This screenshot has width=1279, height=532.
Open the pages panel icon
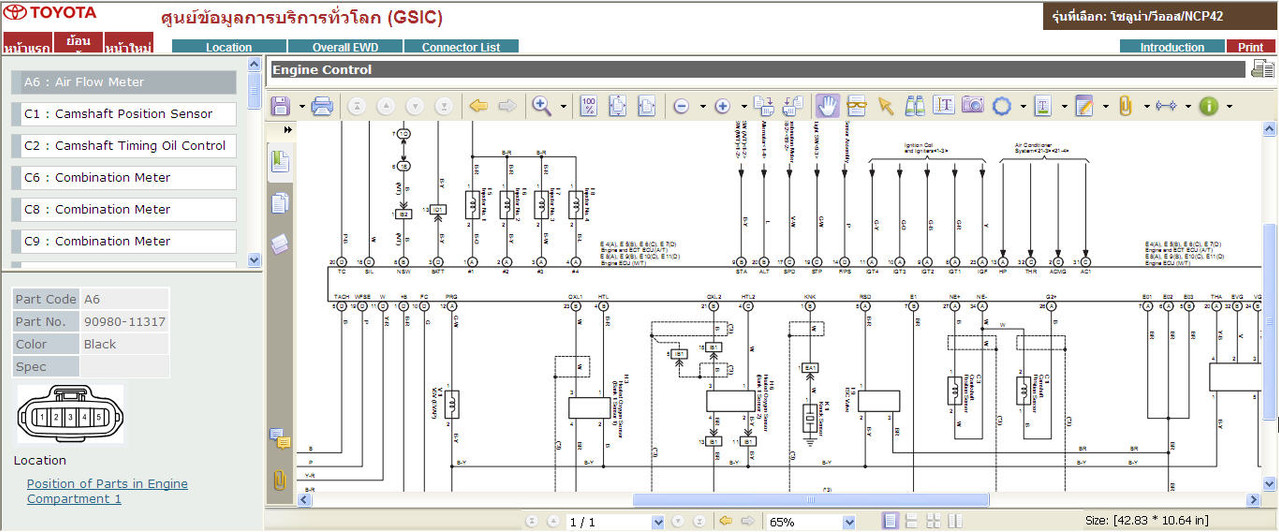(x=280, y=203)
